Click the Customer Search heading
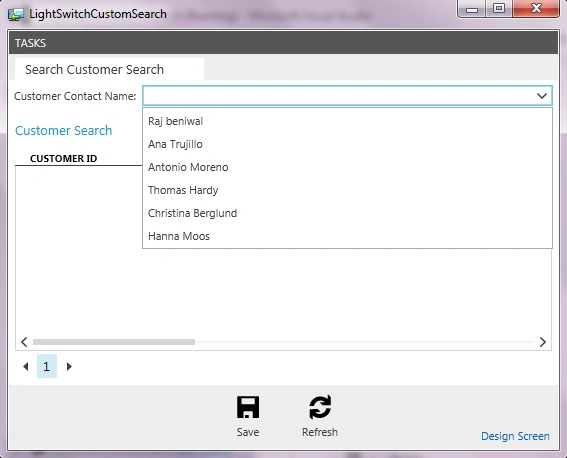The image size is (567, 458). click(64, 130)
